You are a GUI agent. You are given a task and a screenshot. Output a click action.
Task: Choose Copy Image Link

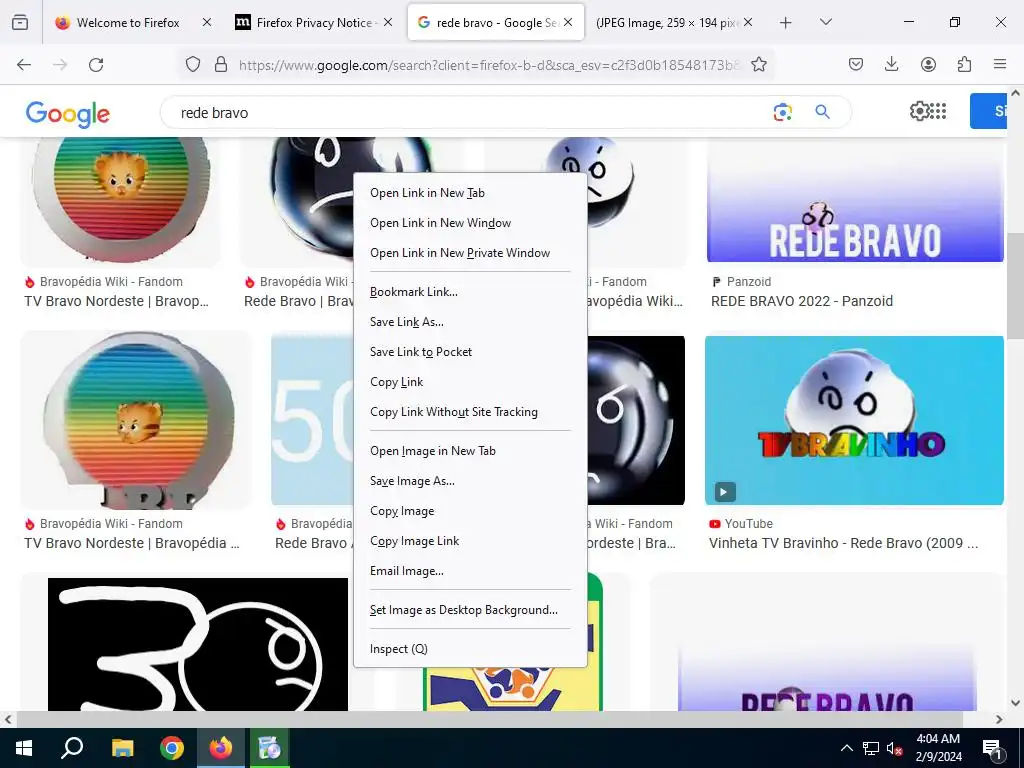point(470,541)
